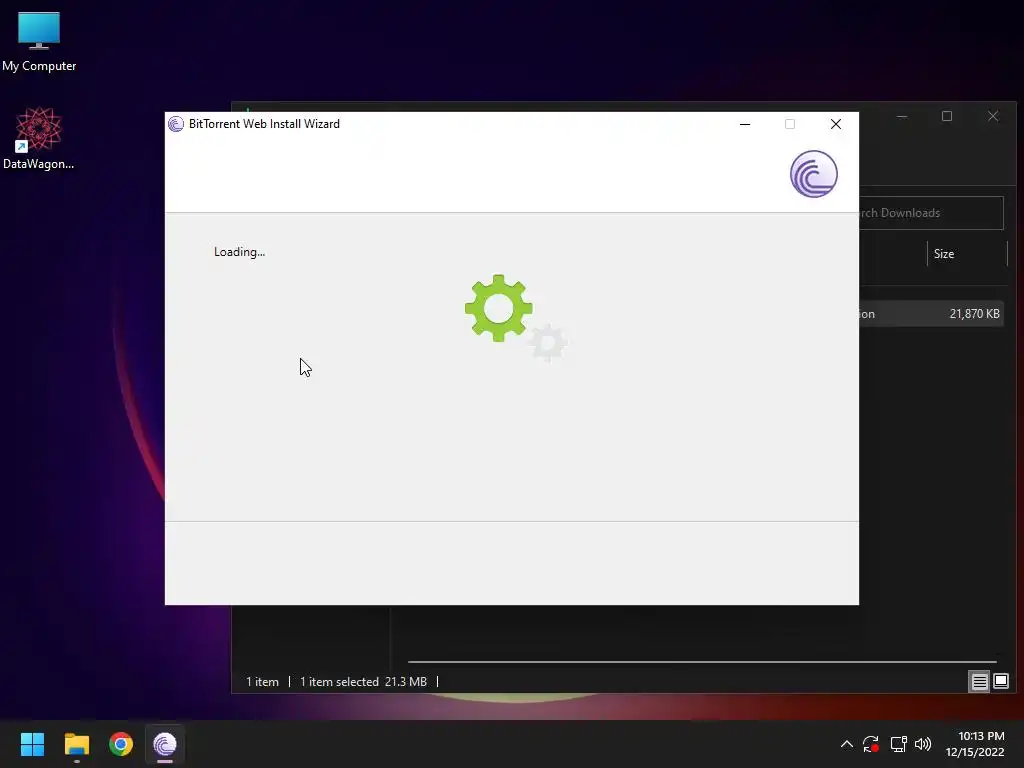Open the volume tray icon

click(923, 744)
